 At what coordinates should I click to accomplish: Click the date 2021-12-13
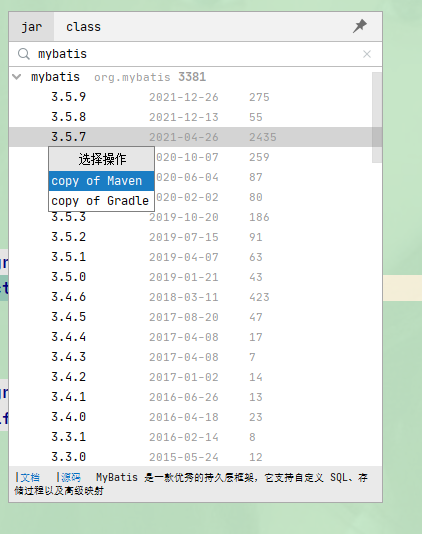[184, 117]
